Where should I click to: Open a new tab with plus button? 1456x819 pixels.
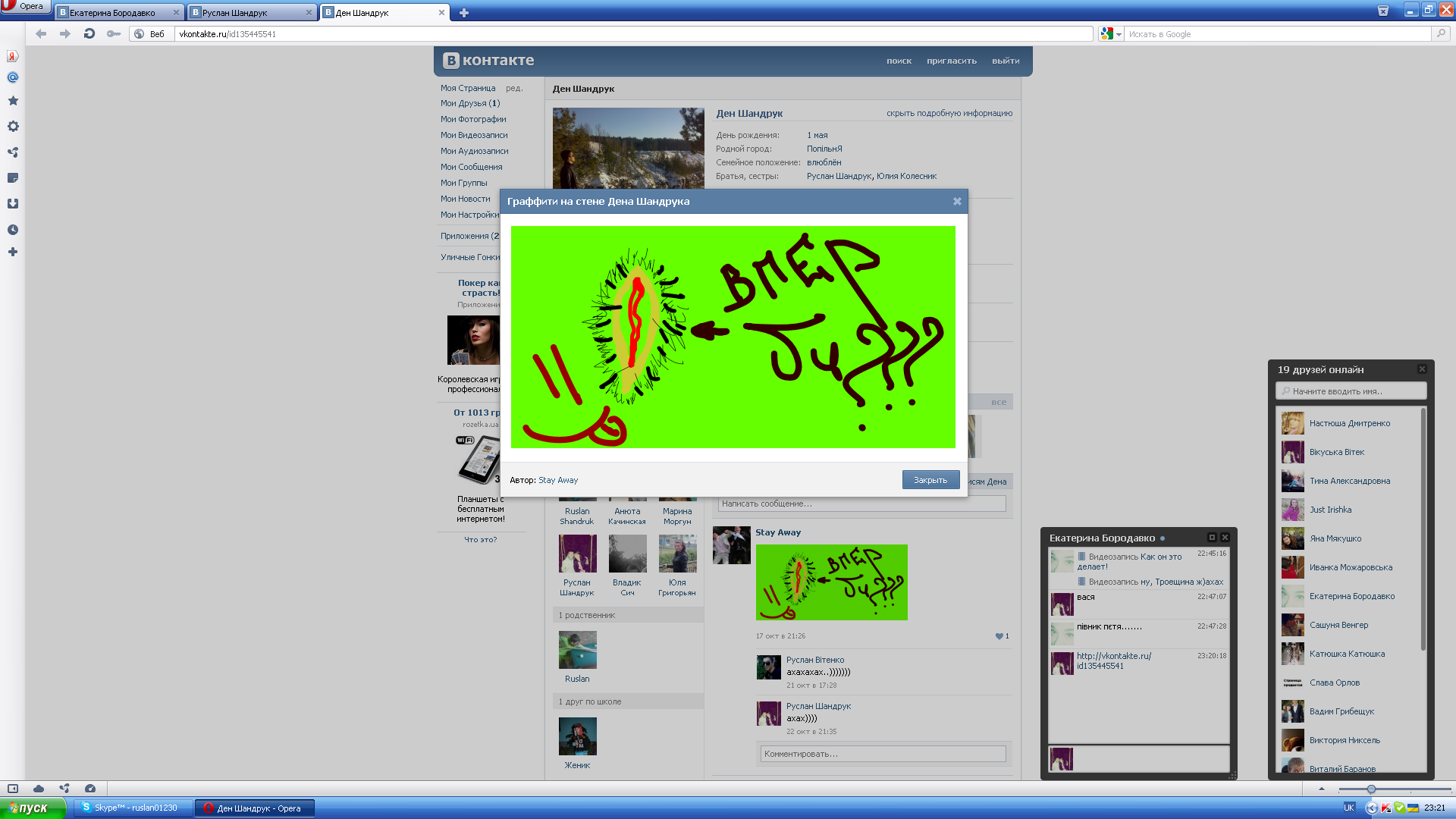[x=464, y=13]
